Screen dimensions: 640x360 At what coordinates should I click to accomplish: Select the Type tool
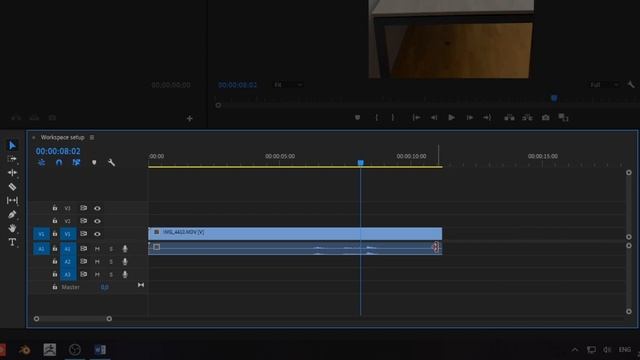click(x=12, y=242)
